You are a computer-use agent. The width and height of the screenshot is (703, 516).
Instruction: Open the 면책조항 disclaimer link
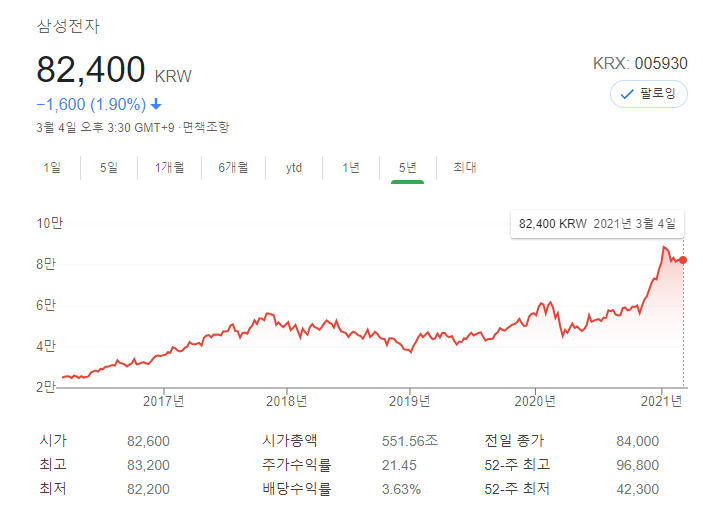(x=206, y=127)
